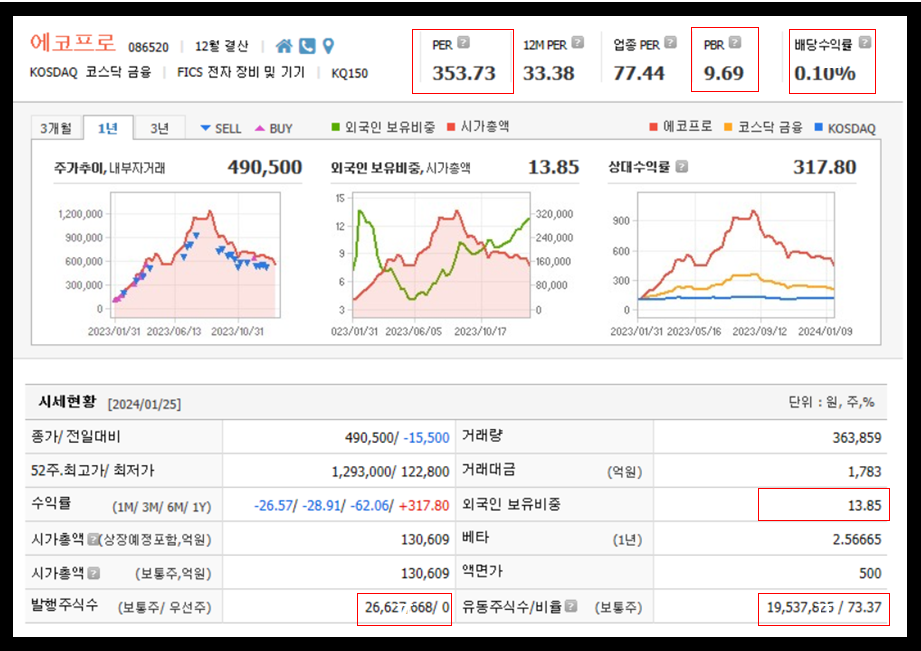921x651 pixels.
Task: Click the 12월 결산 text
Action: [x=221, y=46]
